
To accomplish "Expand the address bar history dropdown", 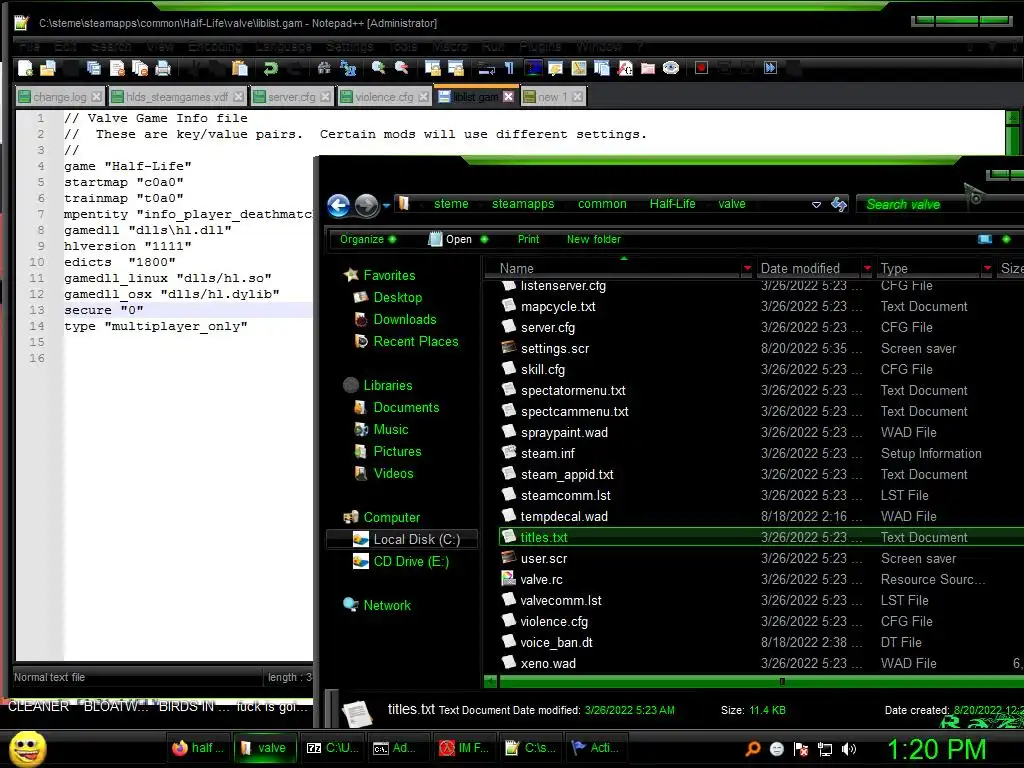I will [816, 204].
